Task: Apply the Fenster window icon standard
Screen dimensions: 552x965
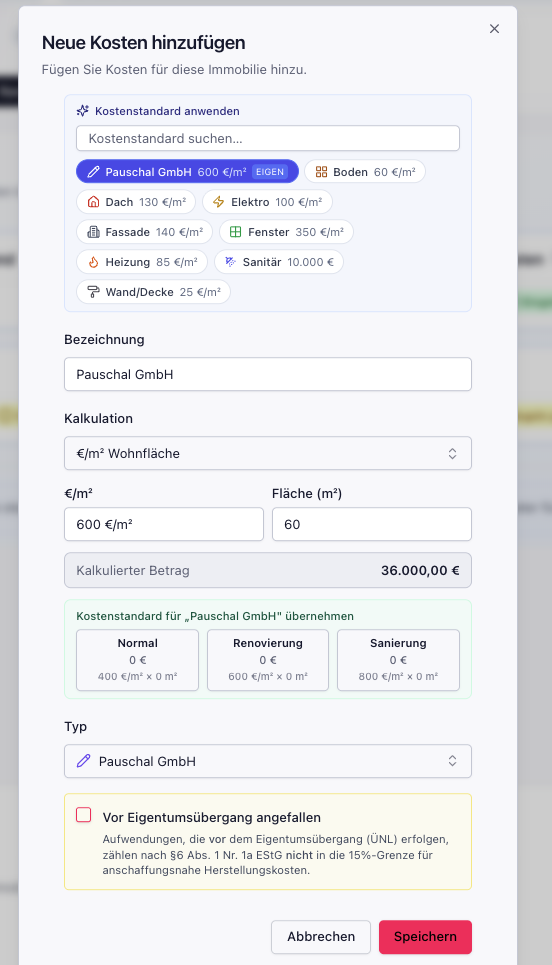Action: click(286, 232)
